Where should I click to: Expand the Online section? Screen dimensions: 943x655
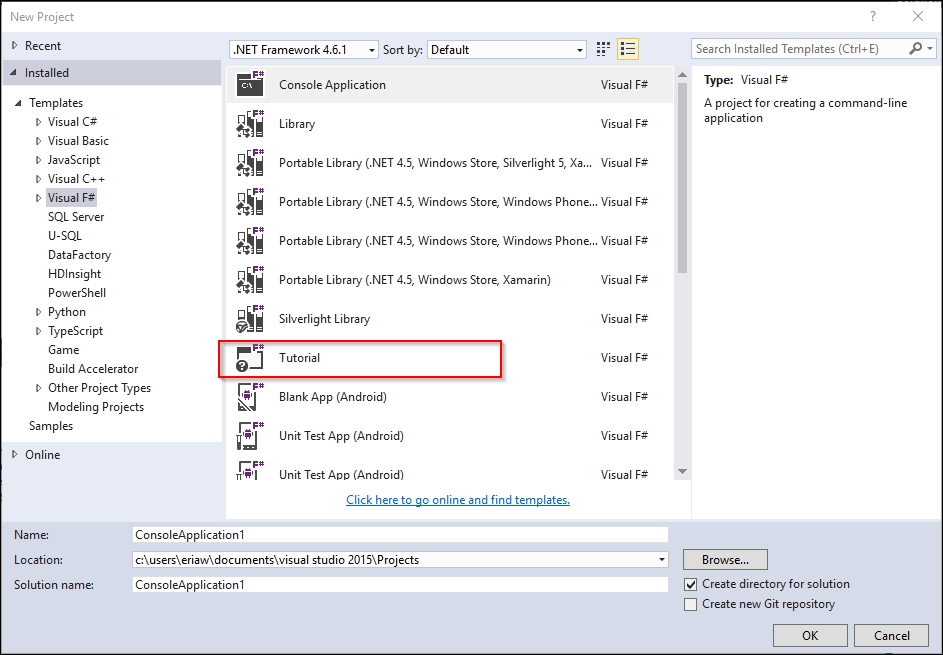(15, 455)
